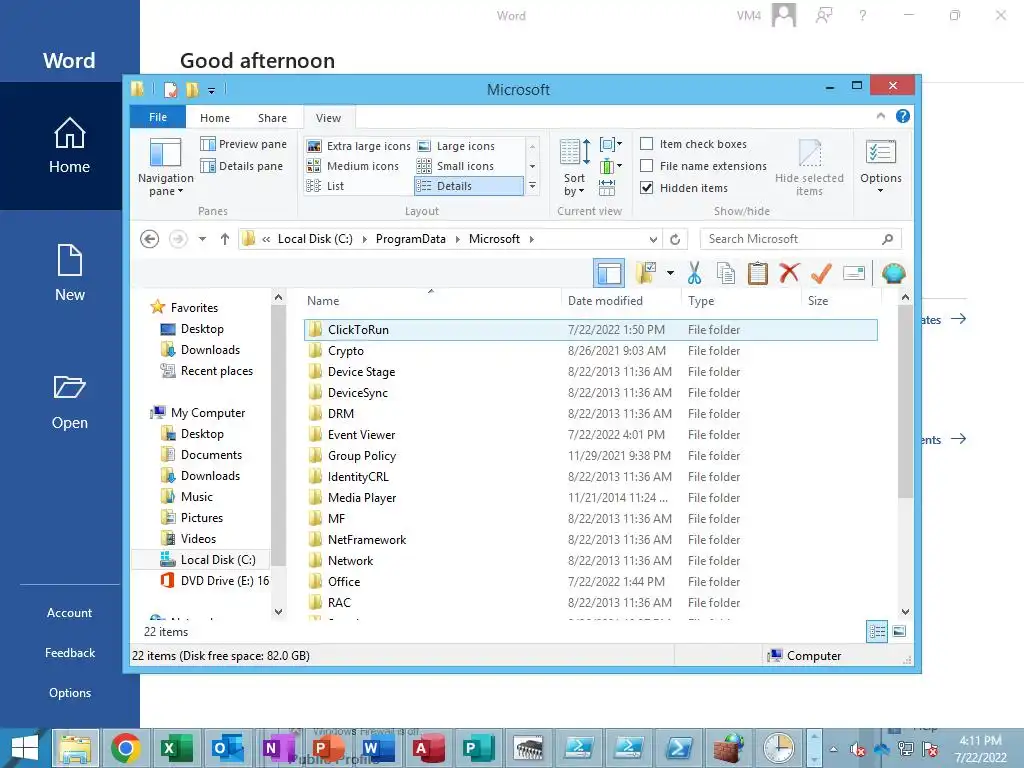
Task: Switch to the Share ribbon tab
Action: pyautogui.click(x=272, y=118)
